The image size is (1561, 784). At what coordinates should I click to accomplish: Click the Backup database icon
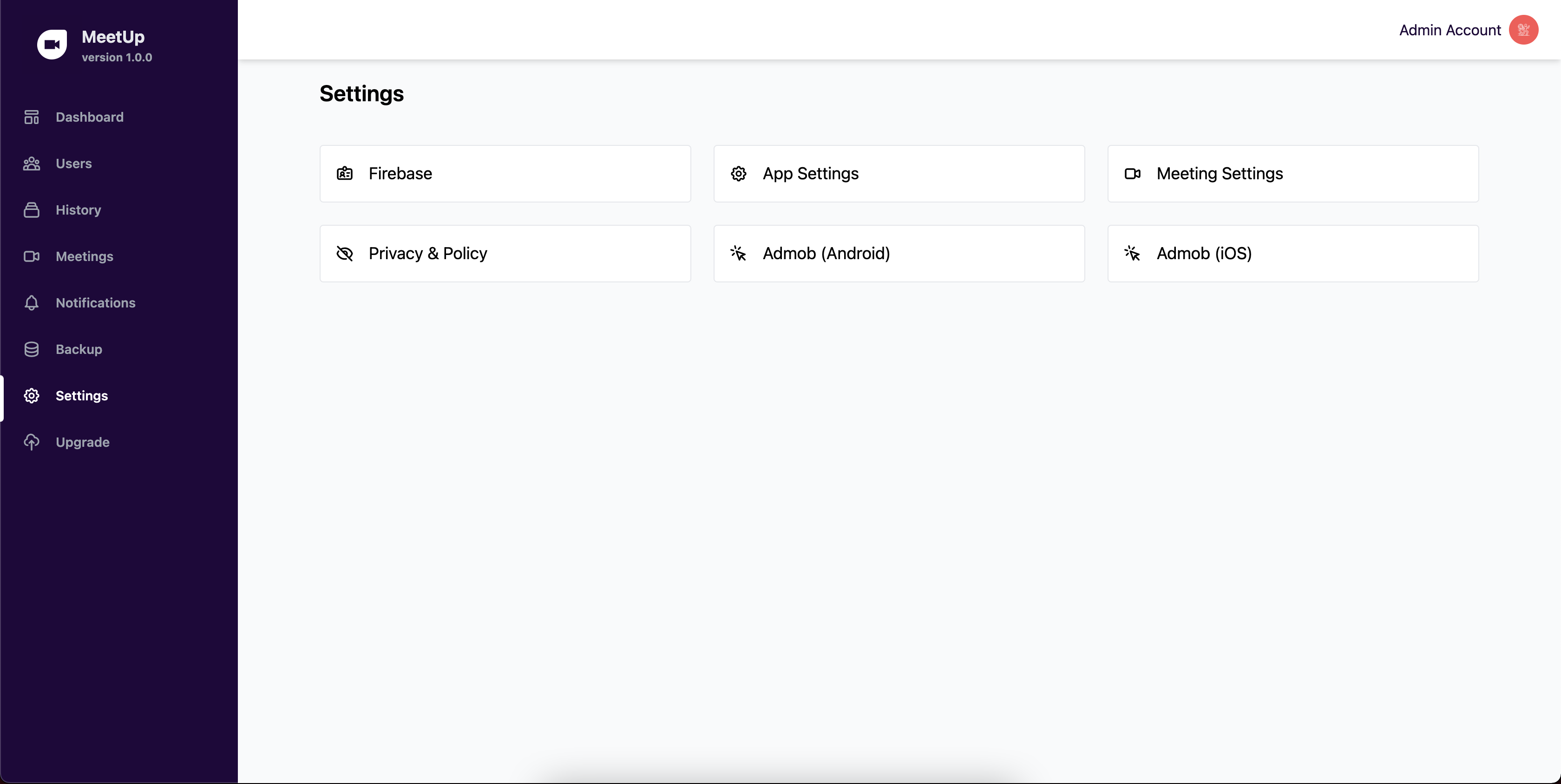coord(32,350)
